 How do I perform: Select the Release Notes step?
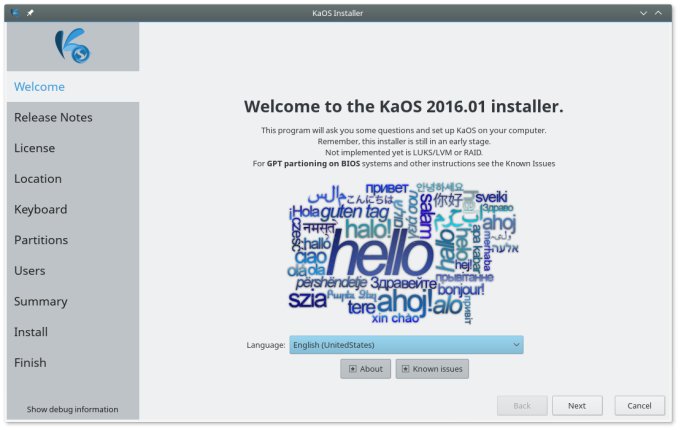(73, 117)
